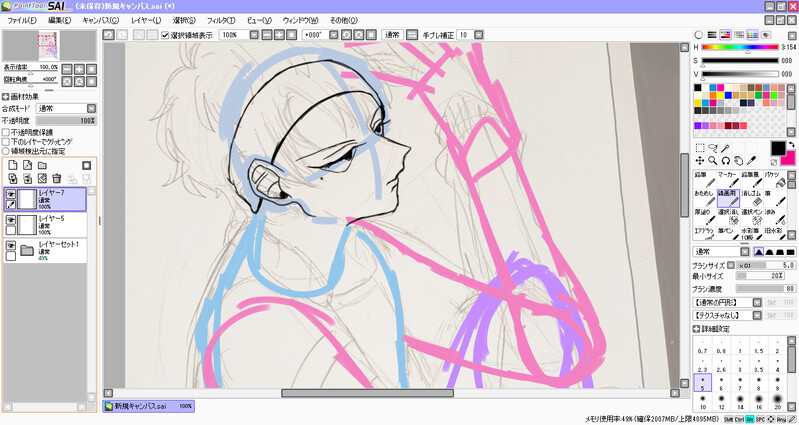This screenshot has height=425, width=799.
Task: Select the rotate view tool
Action: (x=725, y=161)
